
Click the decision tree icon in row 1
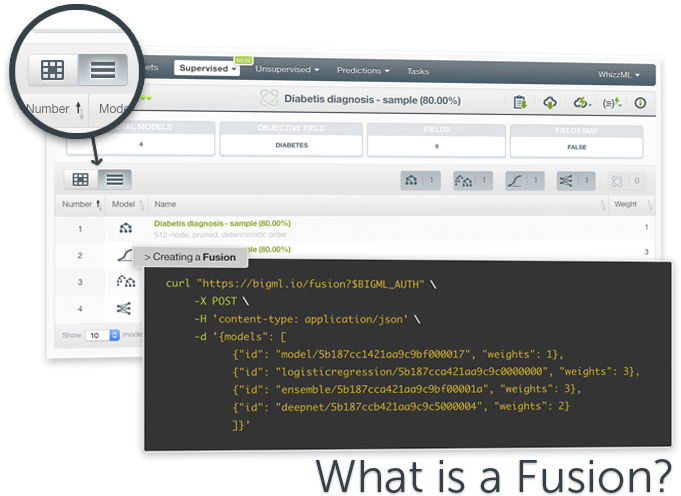126,228
